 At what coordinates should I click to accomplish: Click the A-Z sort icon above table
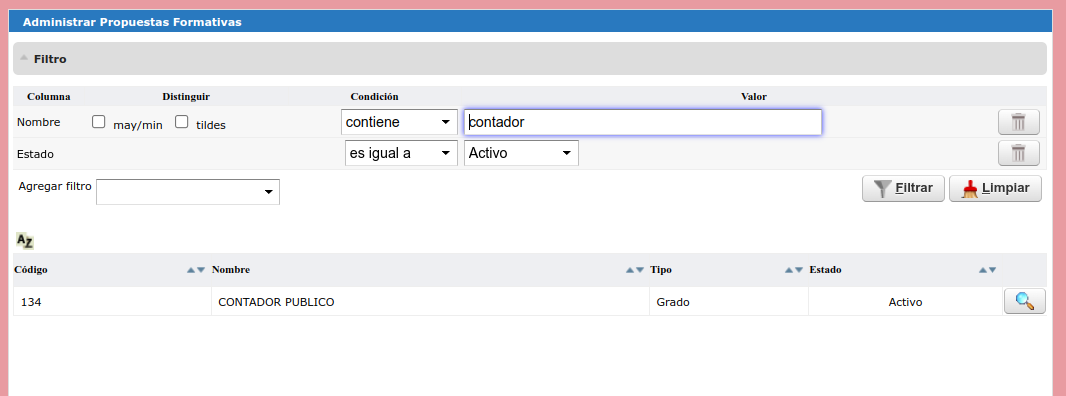[24, 241]
